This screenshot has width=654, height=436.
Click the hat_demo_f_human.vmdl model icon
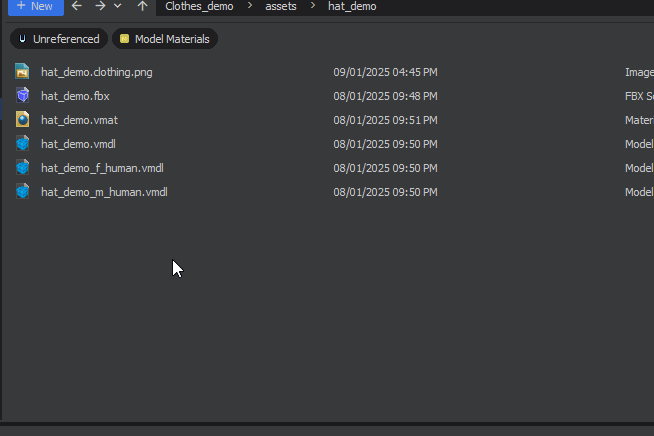coord(23,167)
